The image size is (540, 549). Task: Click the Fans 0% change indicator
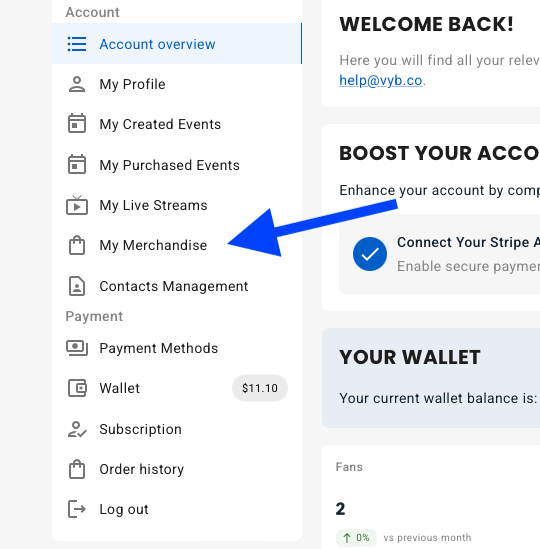356,537
